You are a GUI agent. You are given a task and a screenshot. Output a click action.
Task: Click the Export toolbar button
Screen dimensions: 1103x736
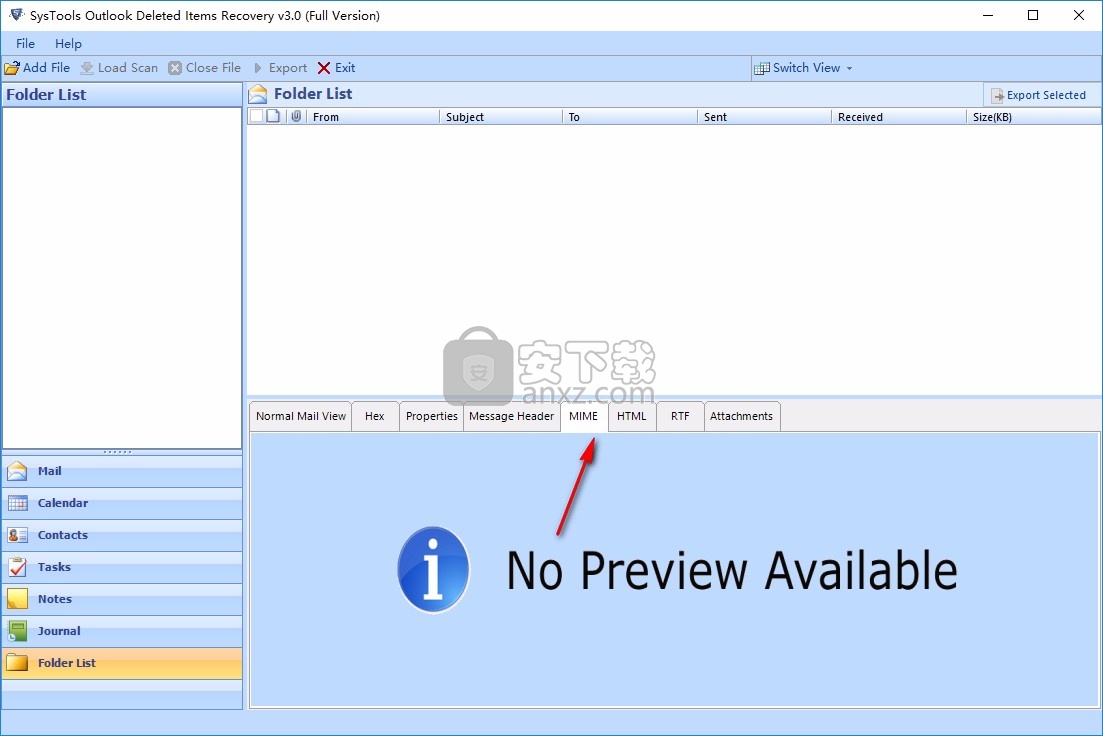[280, 68]
